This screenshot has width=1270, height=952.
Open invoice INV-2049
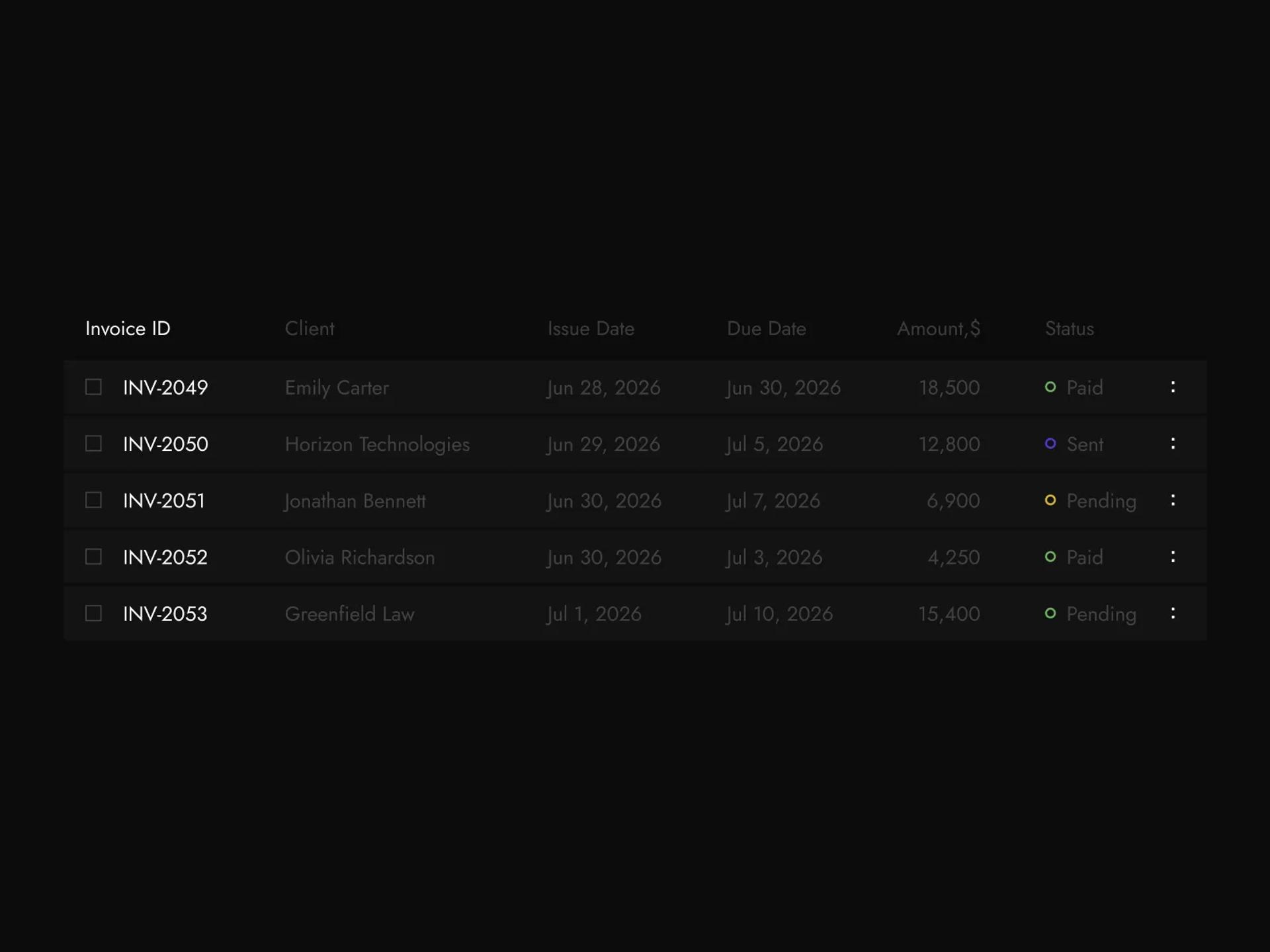point(165,387)
